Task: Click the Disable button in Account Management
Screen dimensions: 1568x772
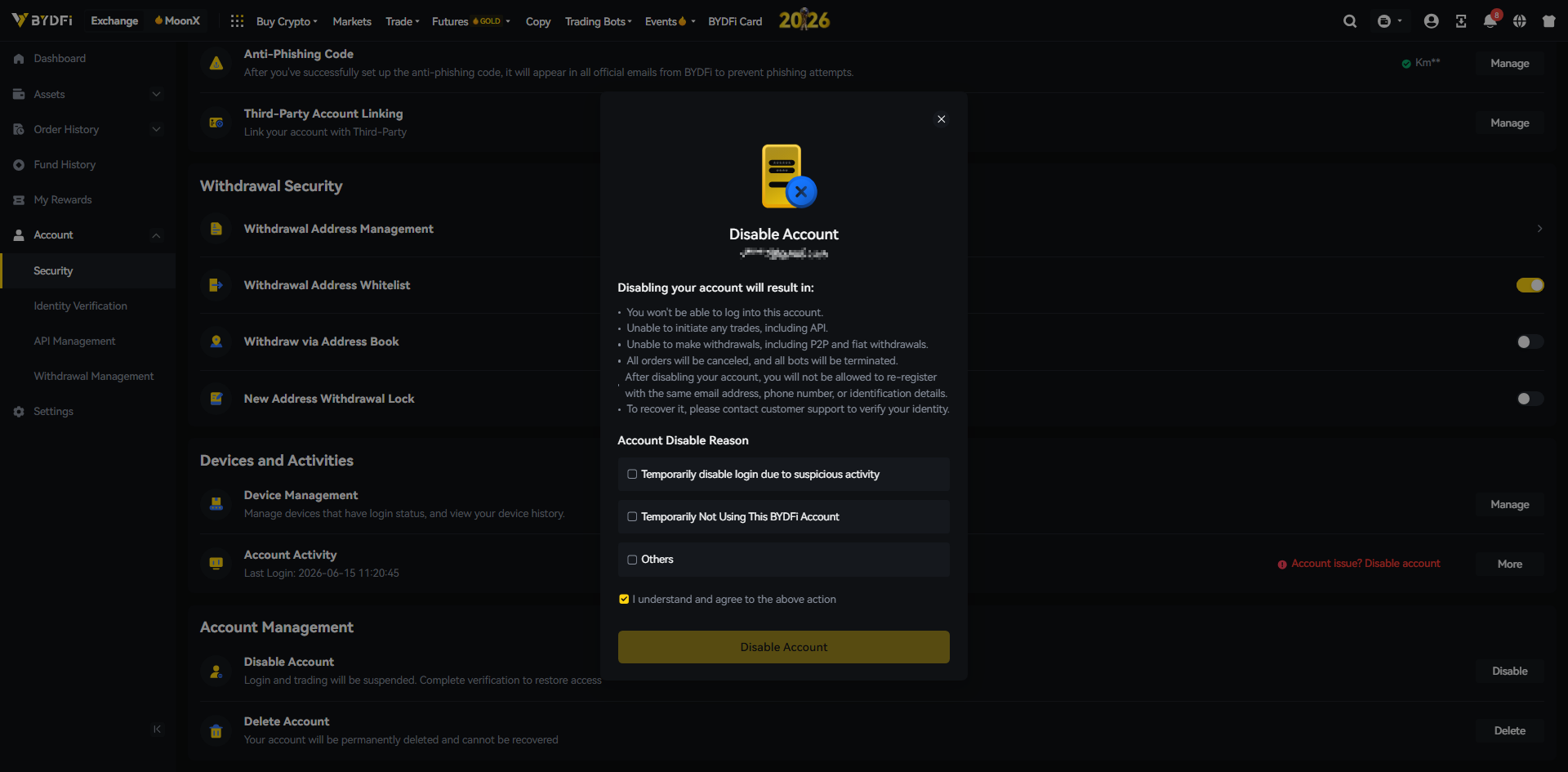Action: (x=1510, y=671)
